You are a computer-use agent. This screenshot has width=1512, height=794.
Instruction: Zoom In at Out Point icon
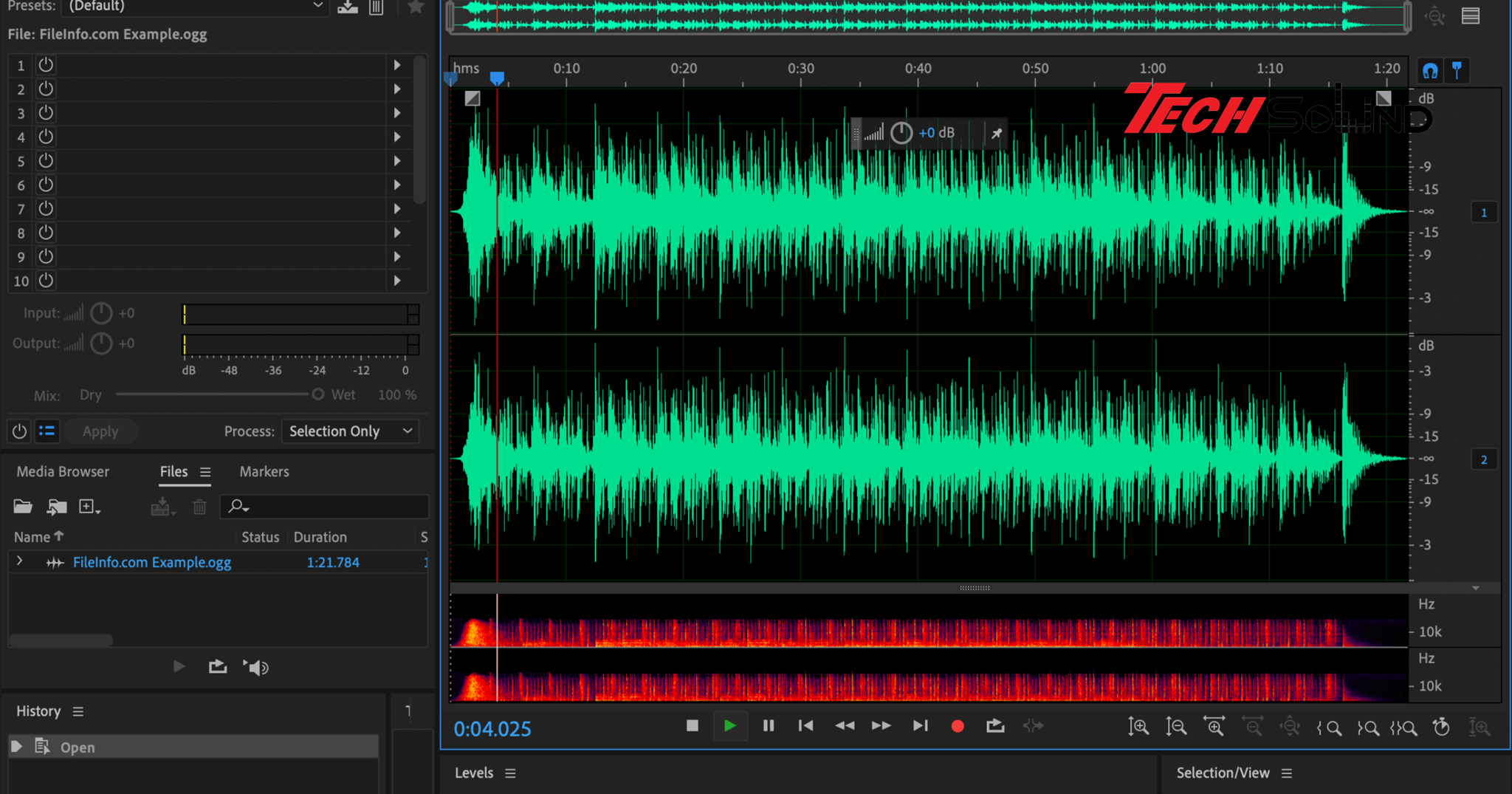[x=1368, y=728]
